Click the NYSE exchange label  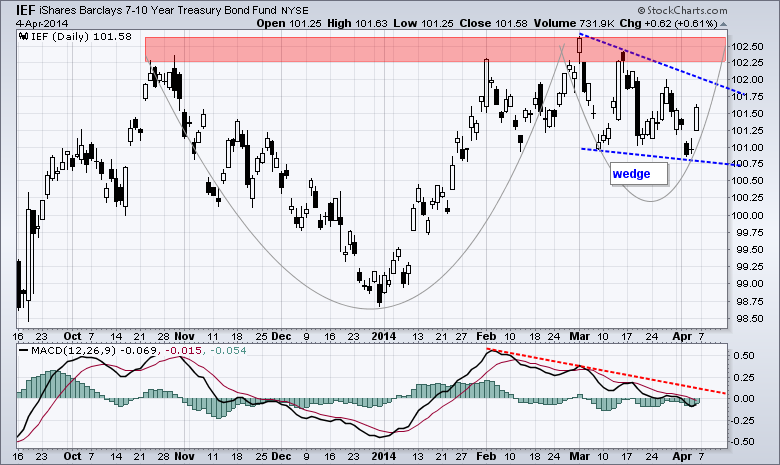coord(294,10)
